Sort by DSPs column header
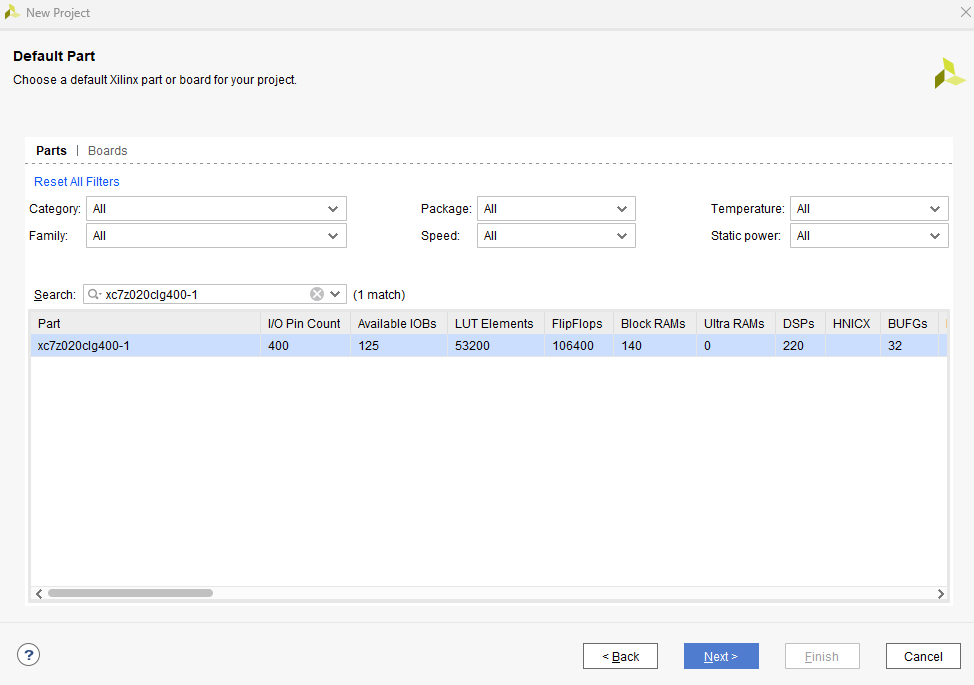This screenshot has width=974, height=685. [x=800, y=324]
